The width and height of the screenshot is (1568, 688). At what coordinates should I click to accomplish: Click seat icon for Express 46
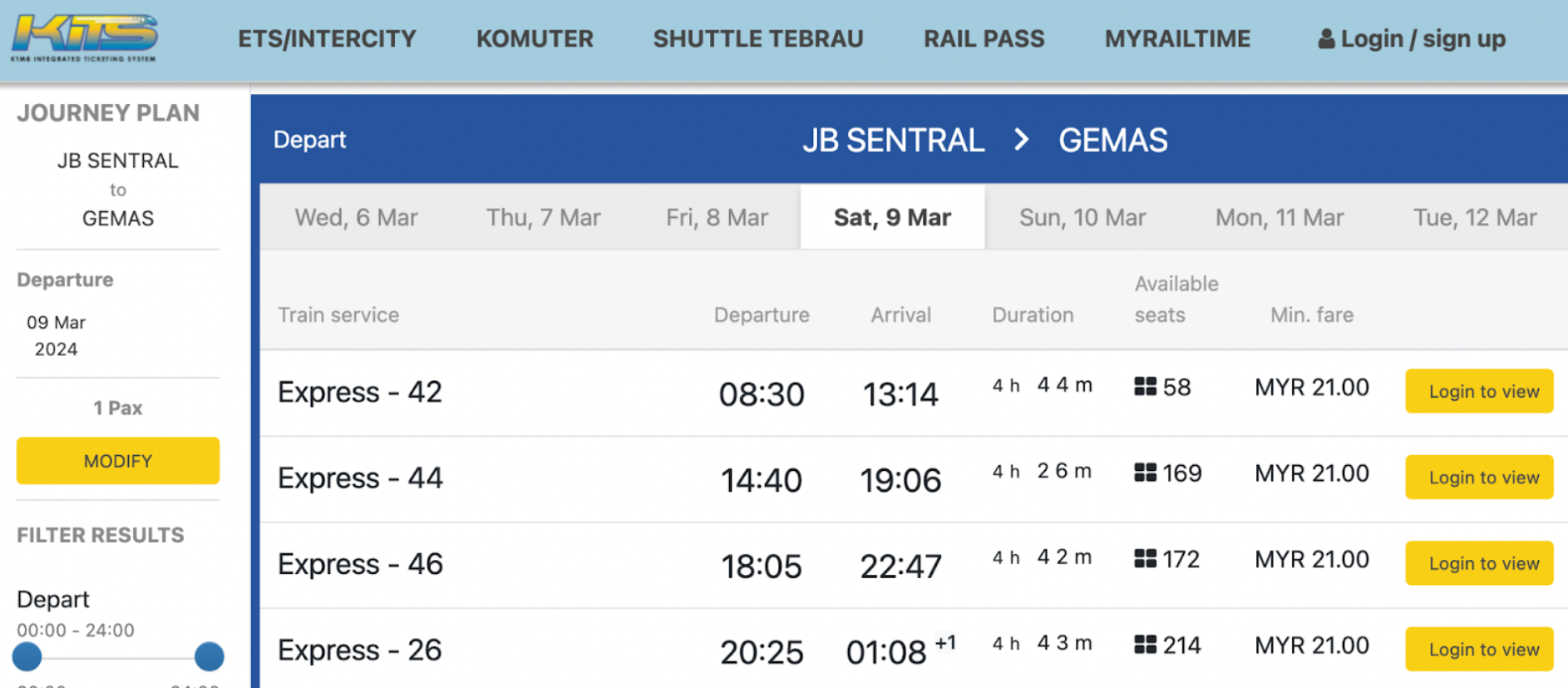pyautogui.click(x=1145, y=559)
